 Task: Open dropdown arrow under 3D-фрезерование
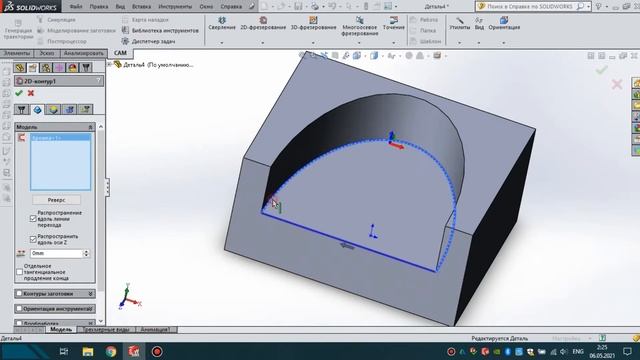(313, 42)
